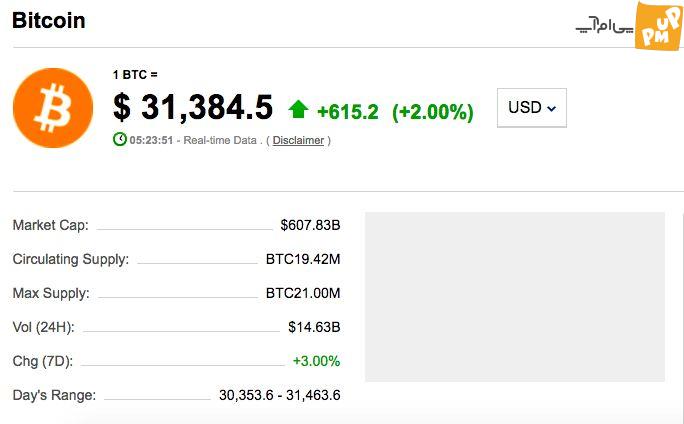Select the Max Supply BTC21.00M value

click(x=303, y=293)
